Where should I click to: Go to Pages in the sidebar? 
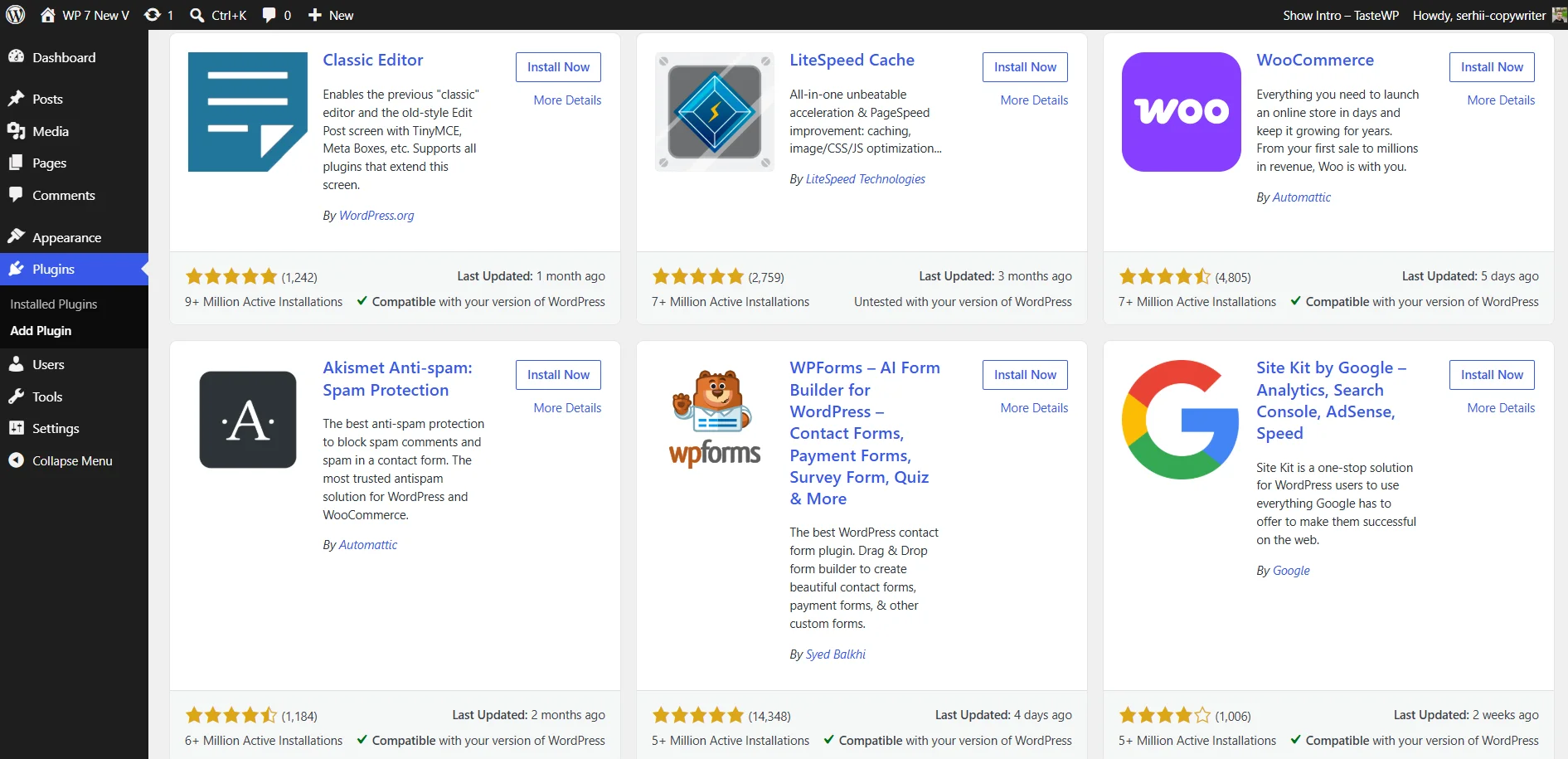(x=74, y=163)
